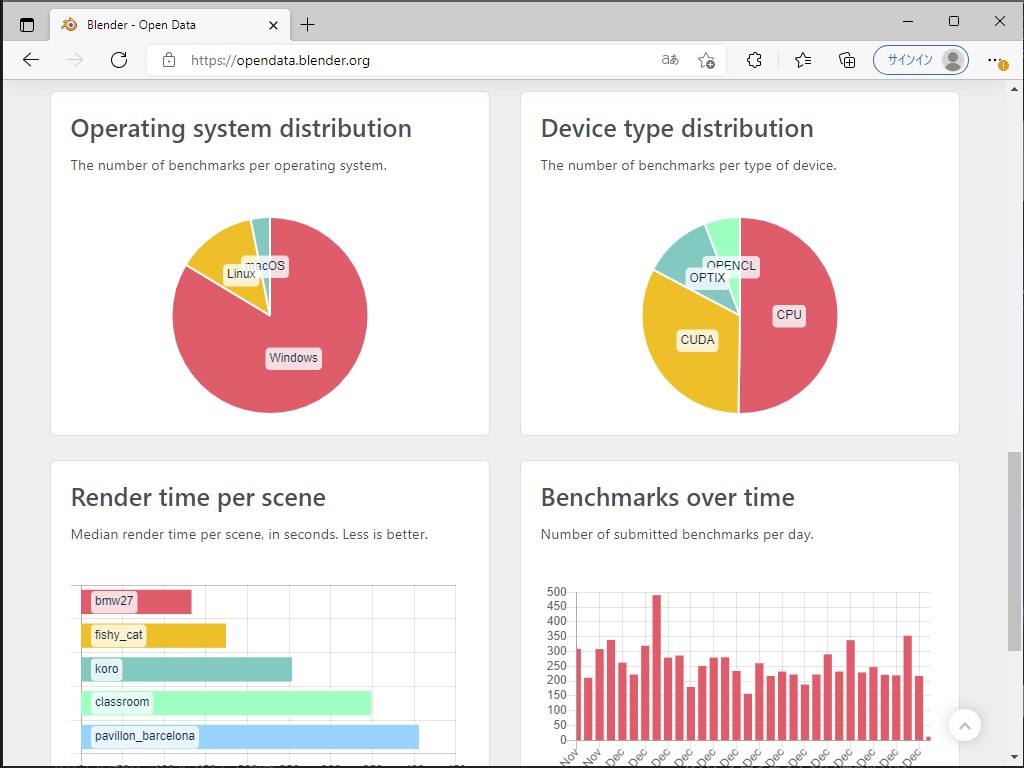Open the Favorites list icon
Image resolution: width=1024 pixels, height=768 pixels.
(803, 60)
